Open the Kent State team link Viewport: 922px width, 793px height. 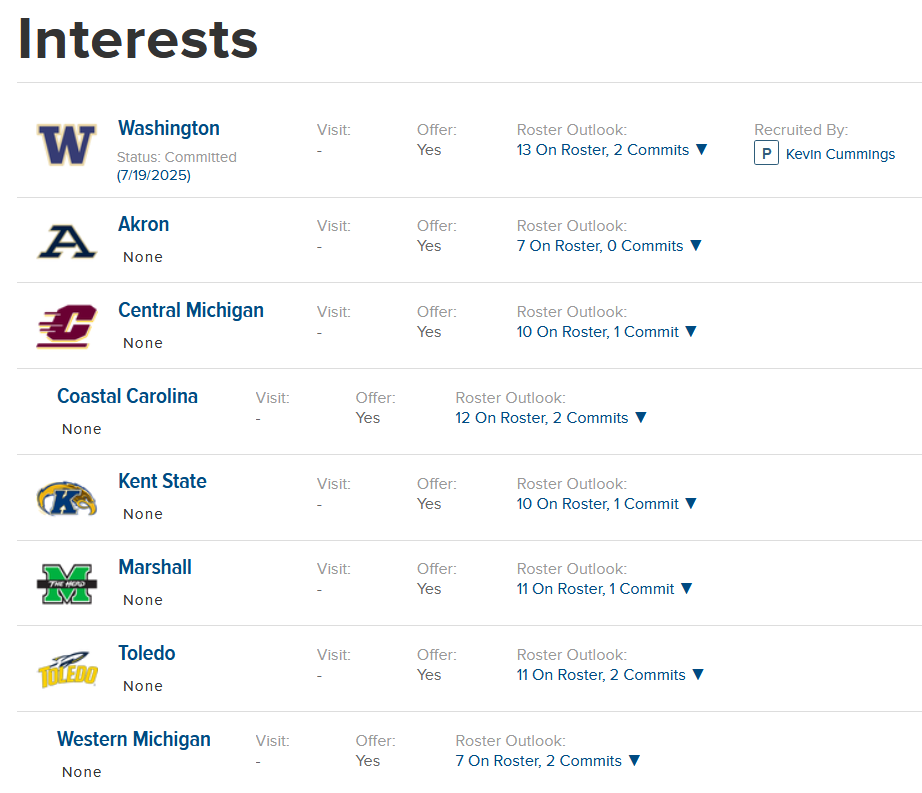[x=162, y=481]
